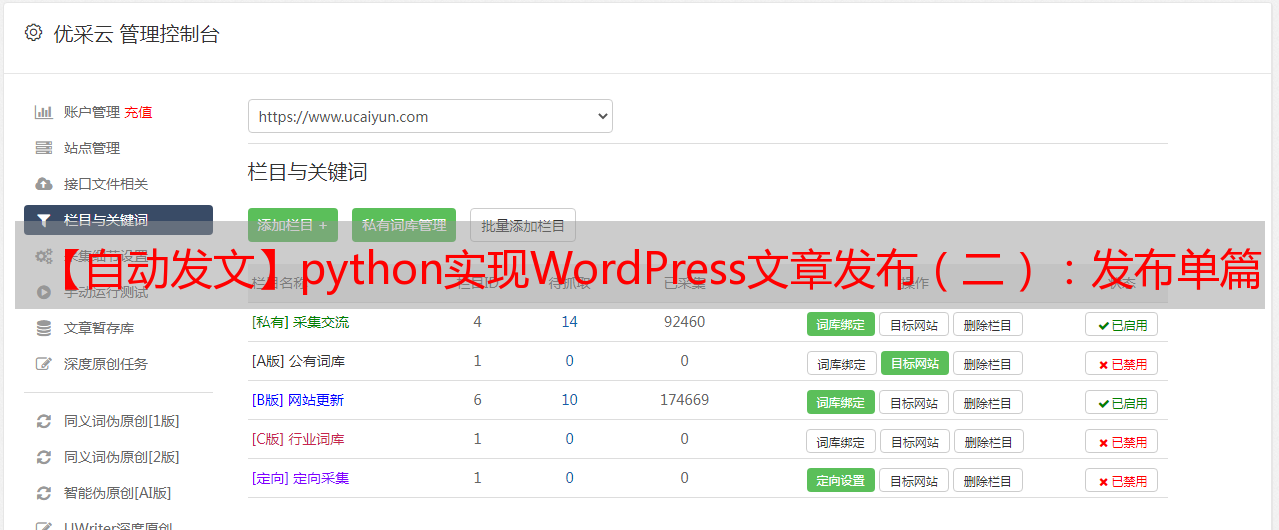This screenshot has width=1279, height=530.
Task: Open the 站点管理 menu item
Action: (92, 148)
